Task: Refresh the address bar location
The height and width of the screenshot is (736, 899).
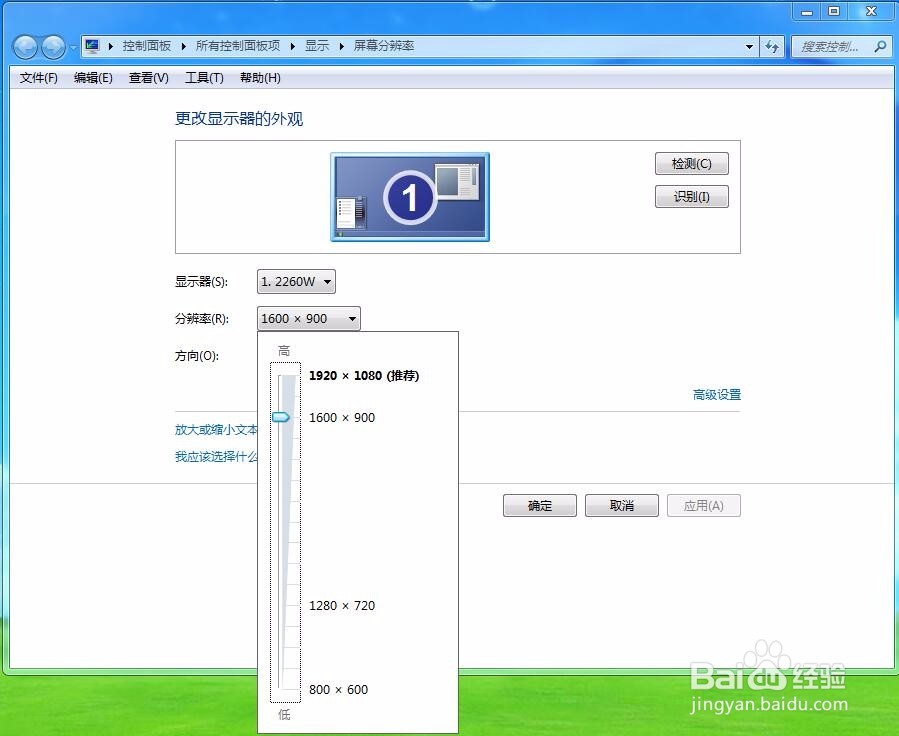Action: coord(772,46)
